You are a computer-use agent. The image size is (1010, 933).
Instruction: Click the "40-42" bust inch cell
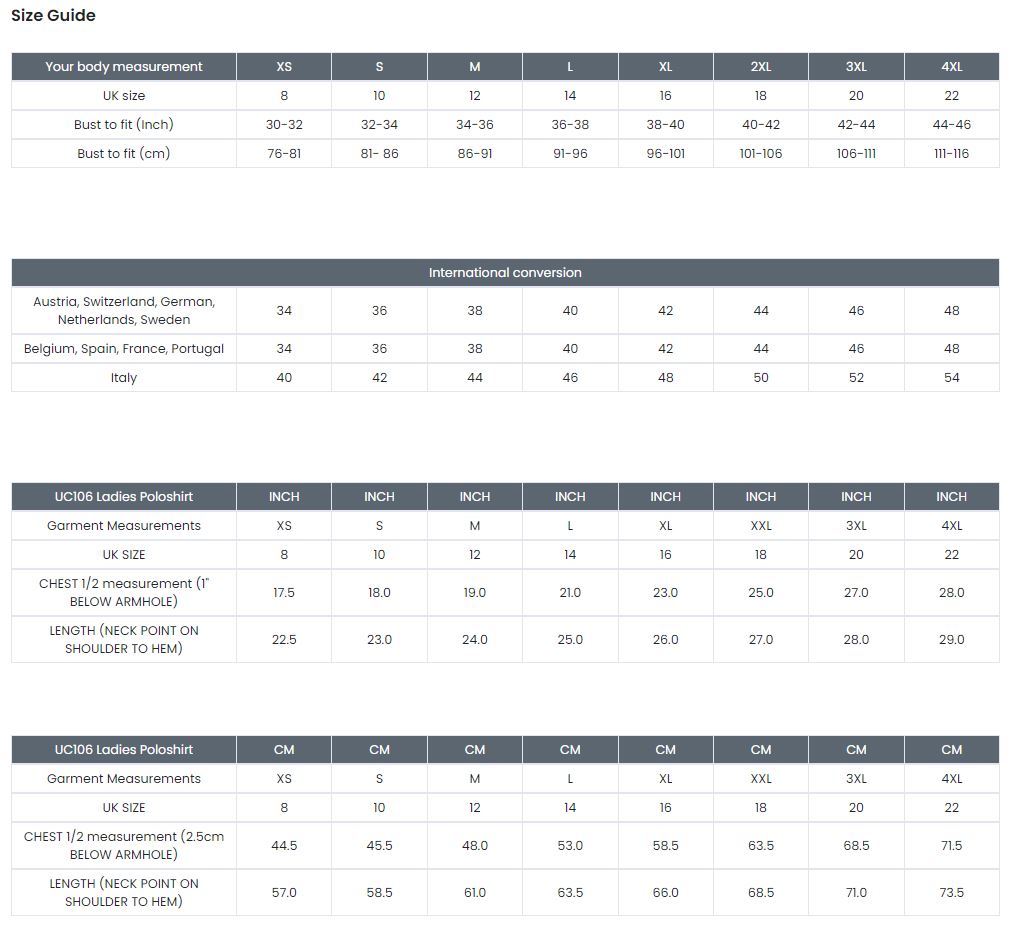point(761,124)
